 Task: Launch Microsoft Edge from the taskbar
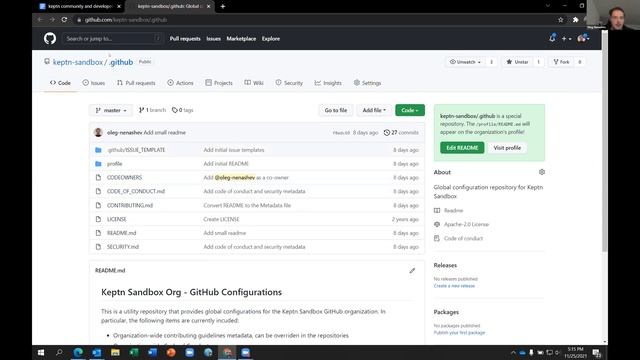tap(78, 353)
